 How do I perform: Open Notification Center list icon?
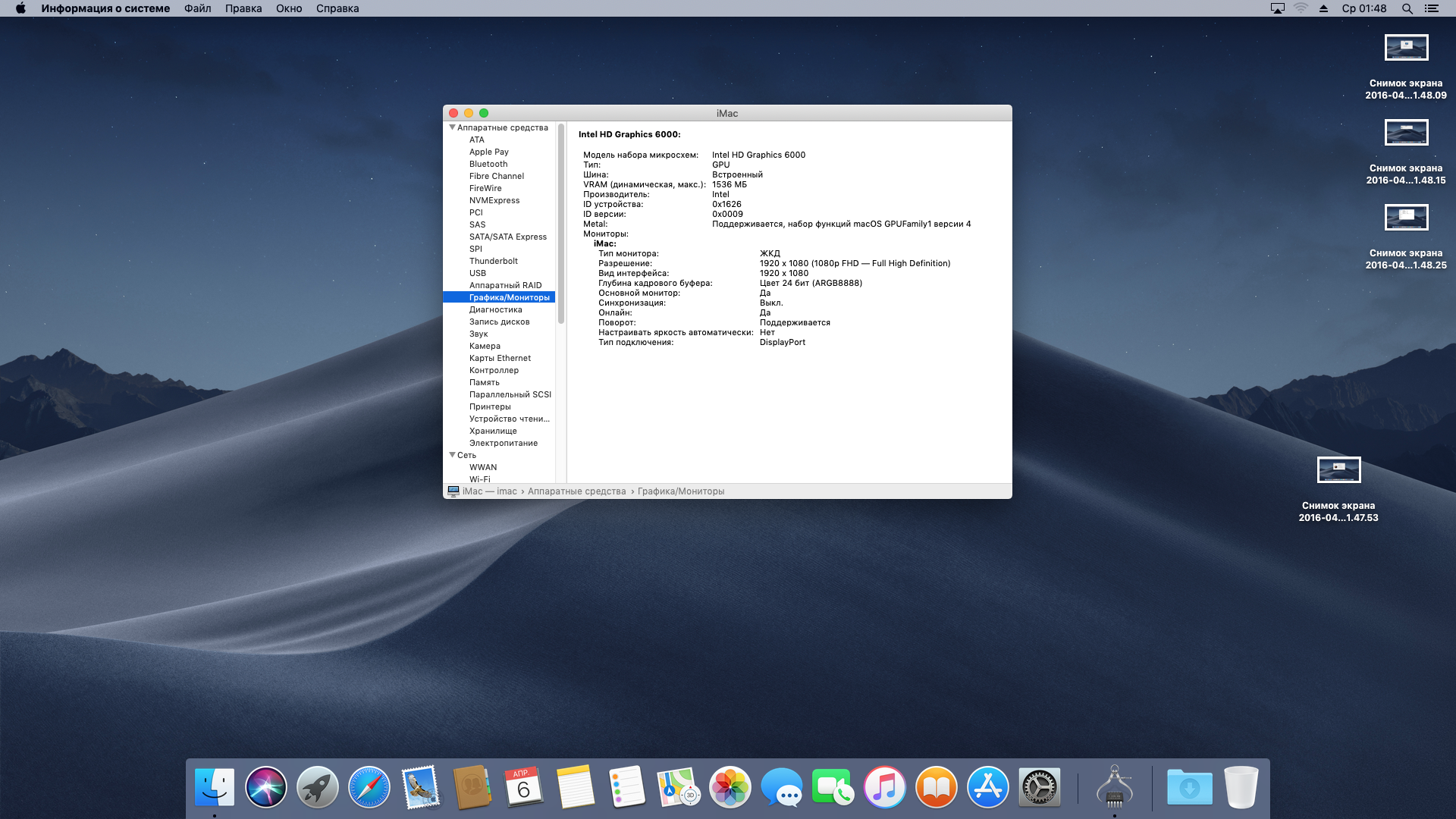[1432, 8]
